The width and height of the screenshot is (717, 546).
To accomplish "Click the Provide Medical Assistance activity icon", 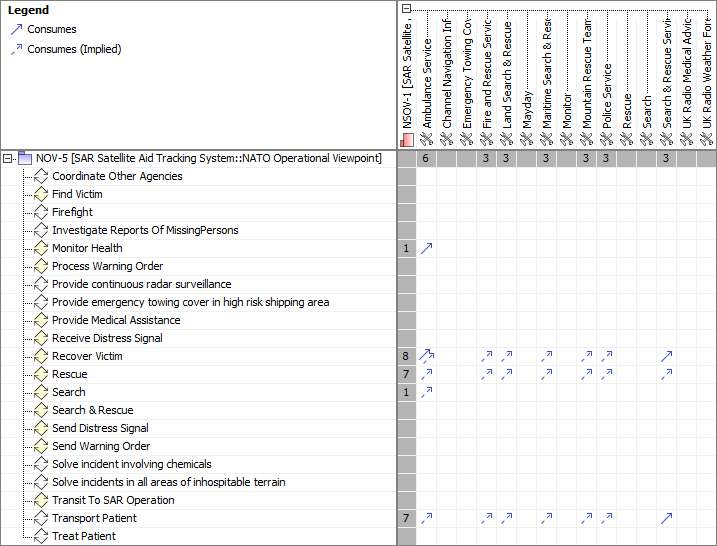I will coord(41,320).
